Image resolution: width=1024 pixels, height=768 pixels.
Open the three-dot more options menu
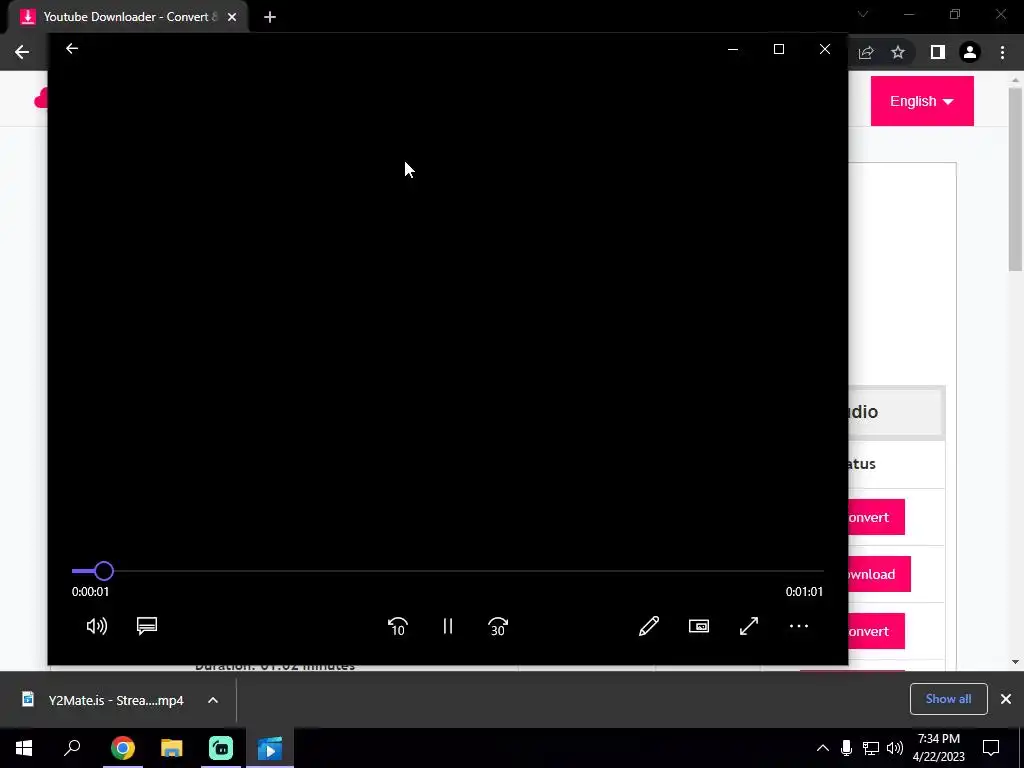(799, 626)
